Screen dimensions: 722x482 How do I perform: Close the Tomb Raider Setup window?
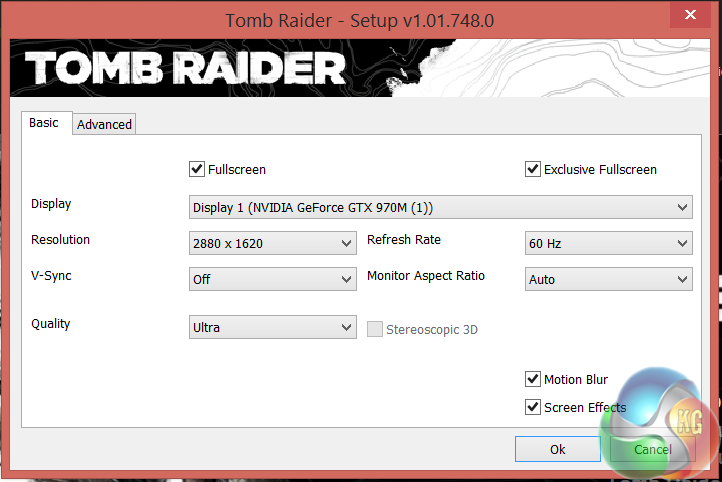tap(690, 15)
